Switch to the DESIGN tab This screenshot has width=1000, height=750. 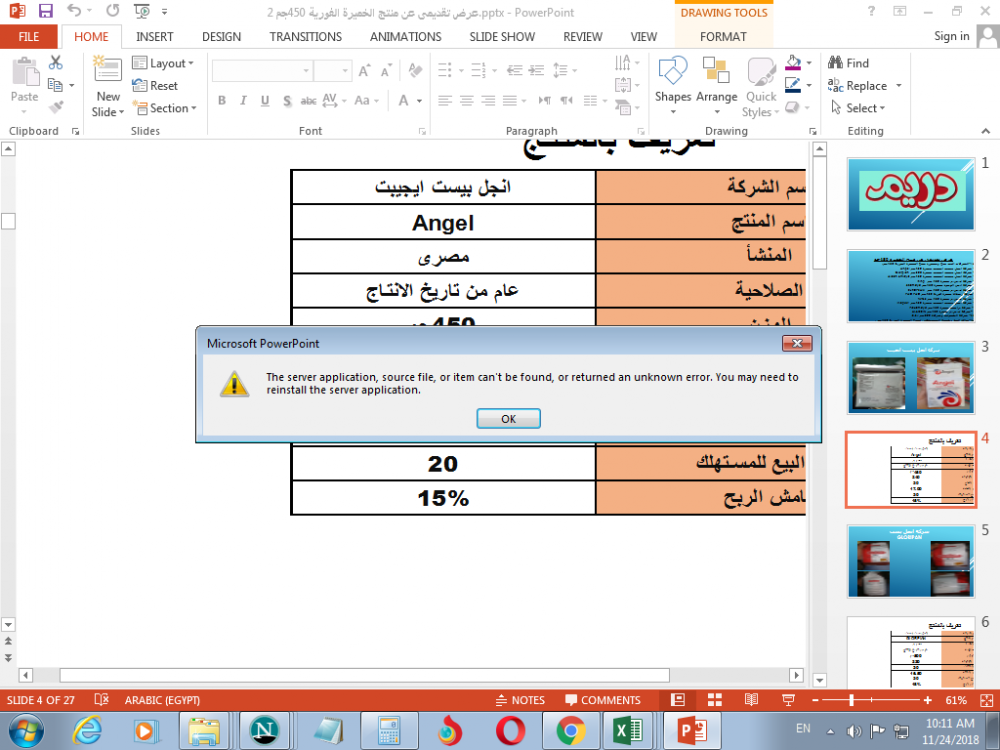221,37
